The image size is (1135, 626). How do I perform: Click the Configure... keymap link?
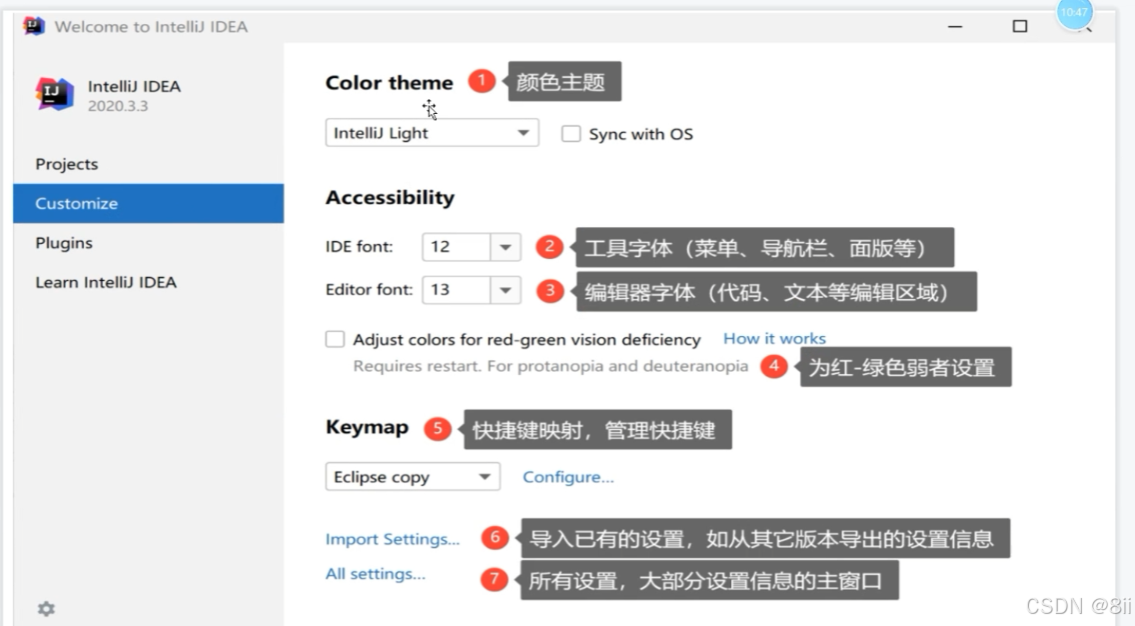tap(568, 477)
